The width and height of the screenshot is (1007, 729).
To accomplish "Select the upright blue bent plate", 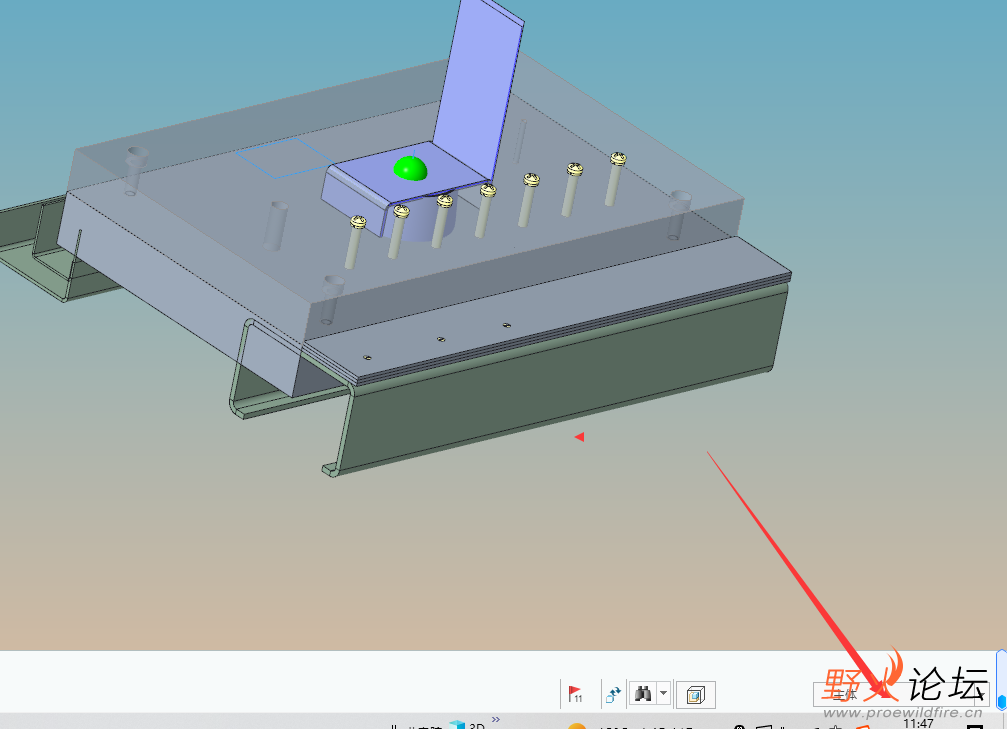I will click(x=478, y=90).
